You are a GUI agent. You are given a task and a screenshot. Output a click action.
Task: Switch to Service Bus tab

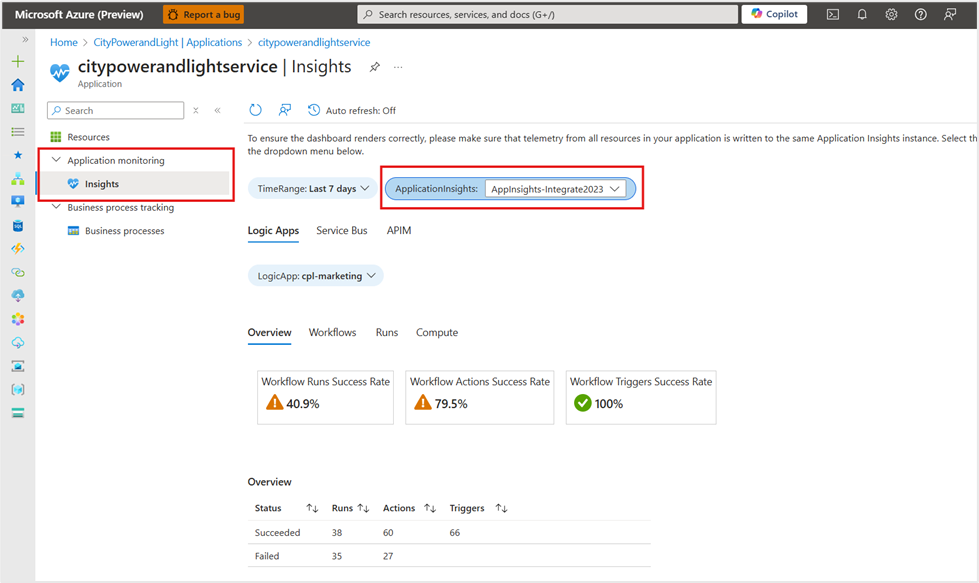342,230
